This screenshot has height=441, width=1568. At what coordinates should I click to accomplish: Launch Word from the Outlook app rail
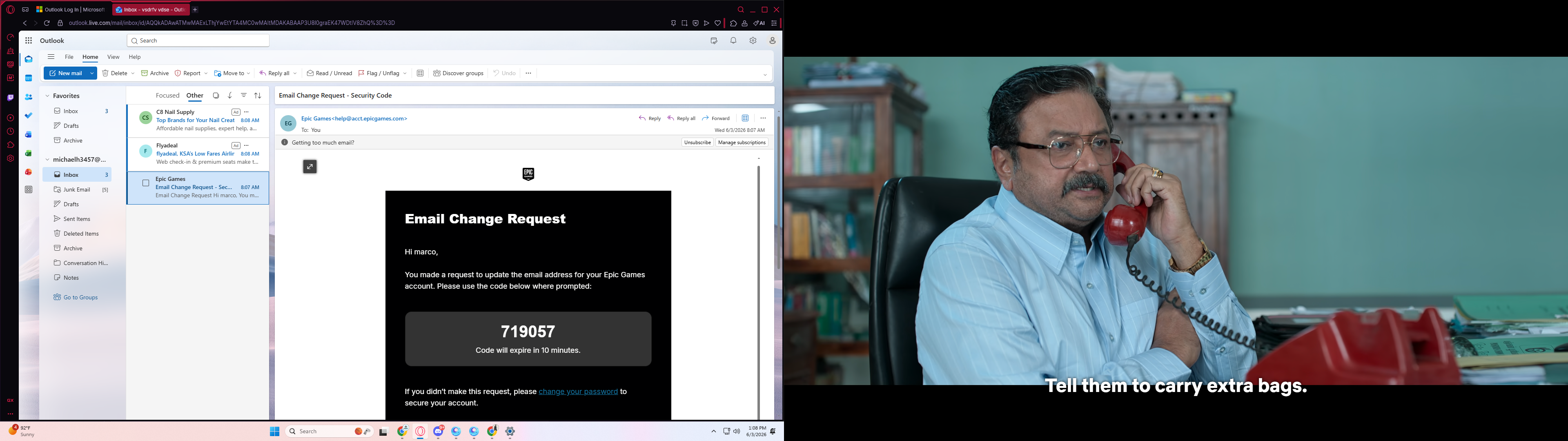(29, 135)
